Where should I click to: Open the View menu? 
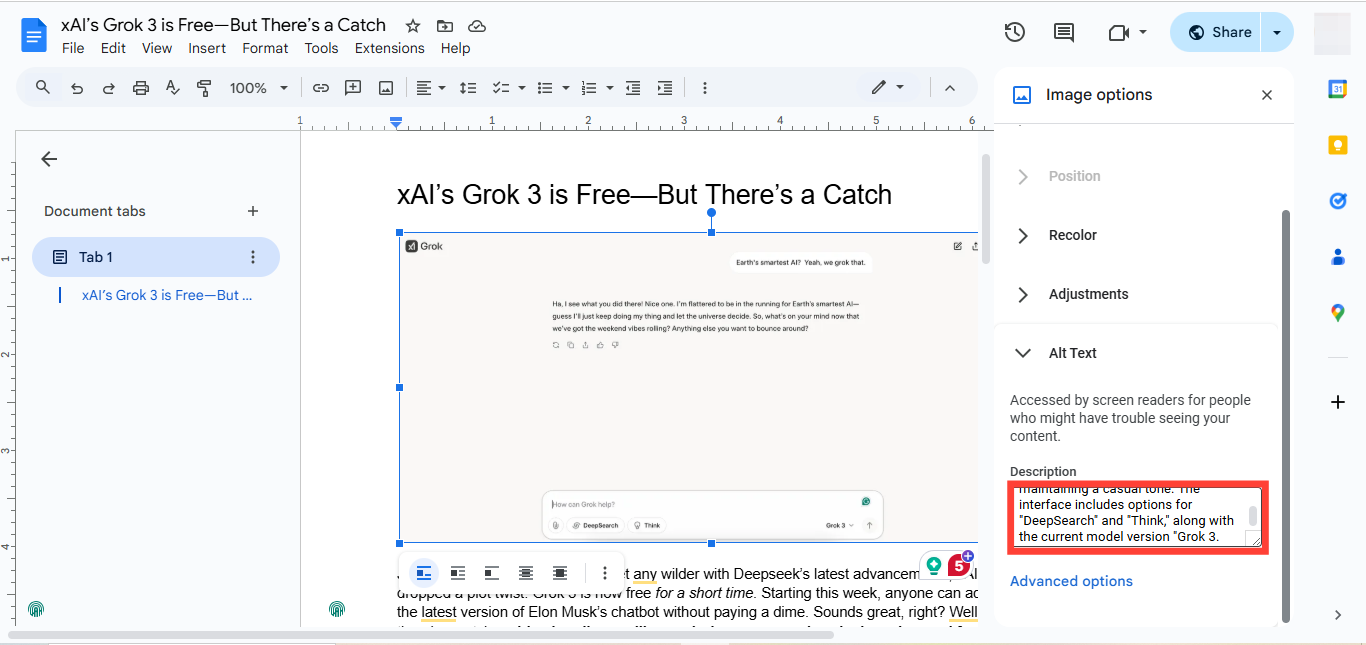click(157, 48)
